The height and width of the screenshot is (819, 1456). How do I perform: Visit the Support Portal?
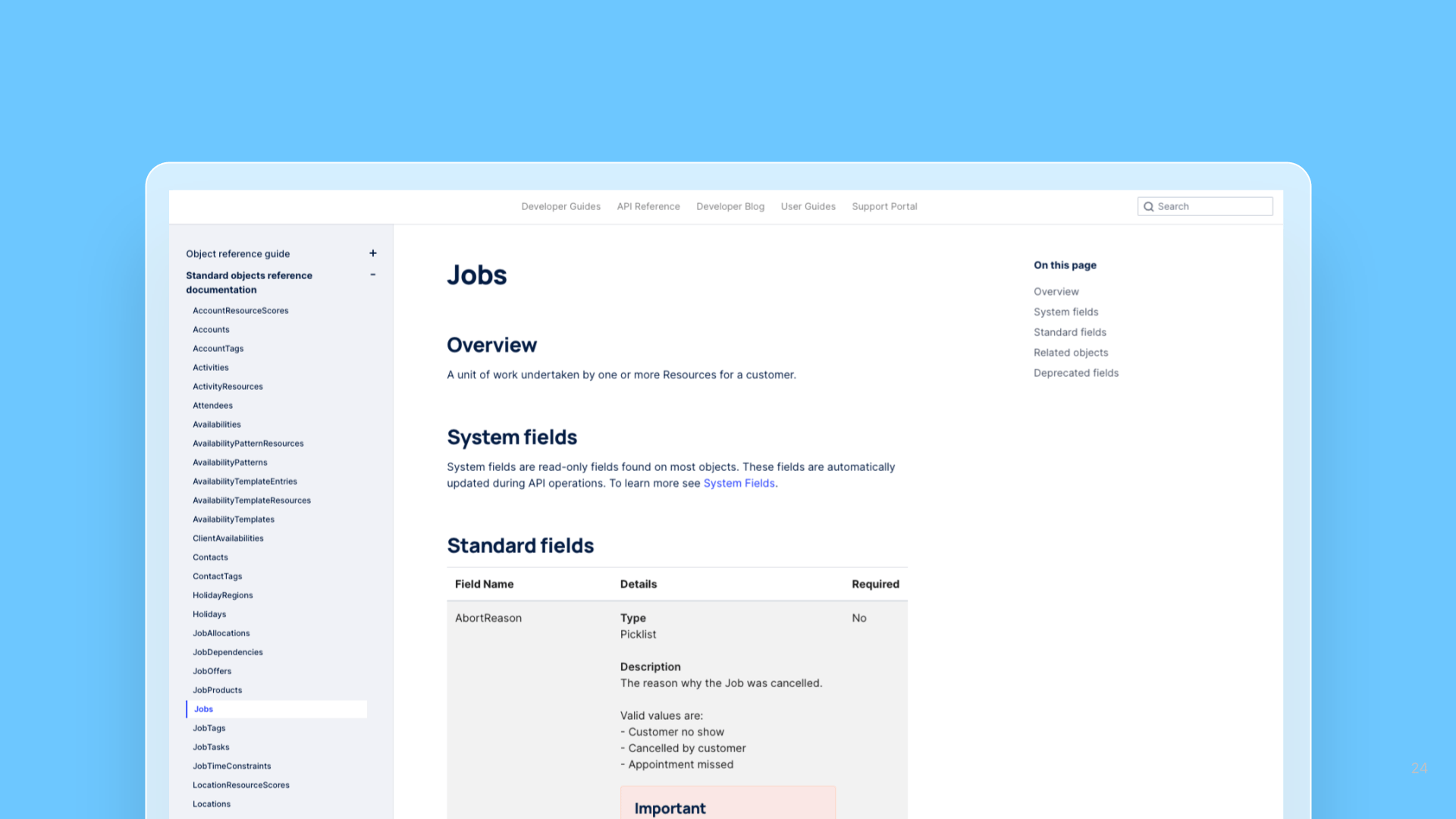(884, 206)
